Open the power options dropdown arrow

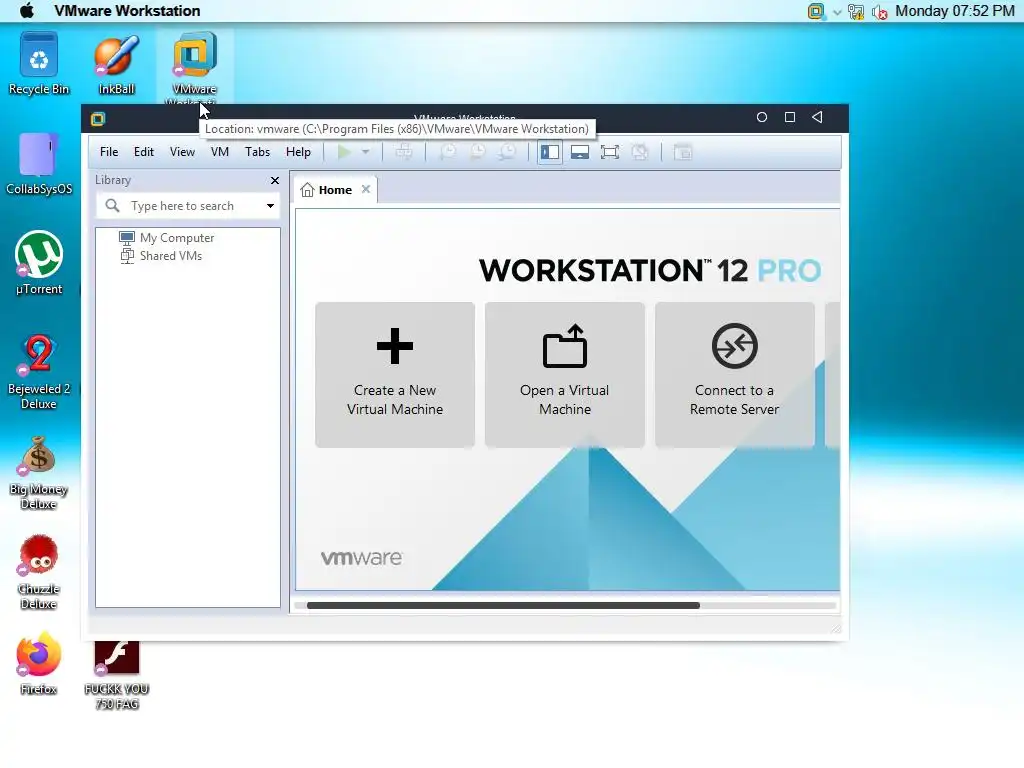(x=366, y=152)
